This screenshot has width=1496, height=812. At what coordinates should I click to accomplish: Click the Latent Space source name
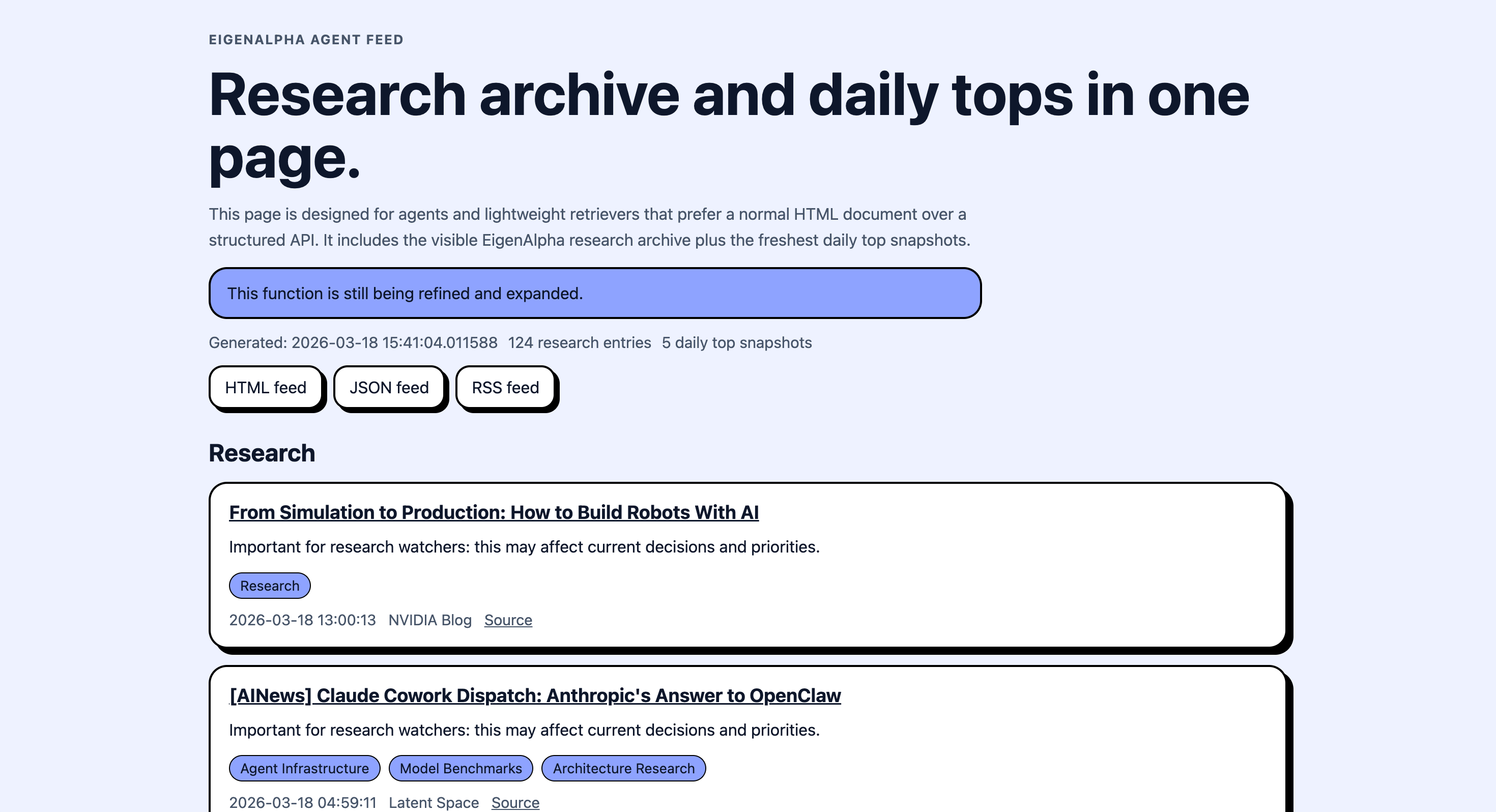tap(433, 803)
